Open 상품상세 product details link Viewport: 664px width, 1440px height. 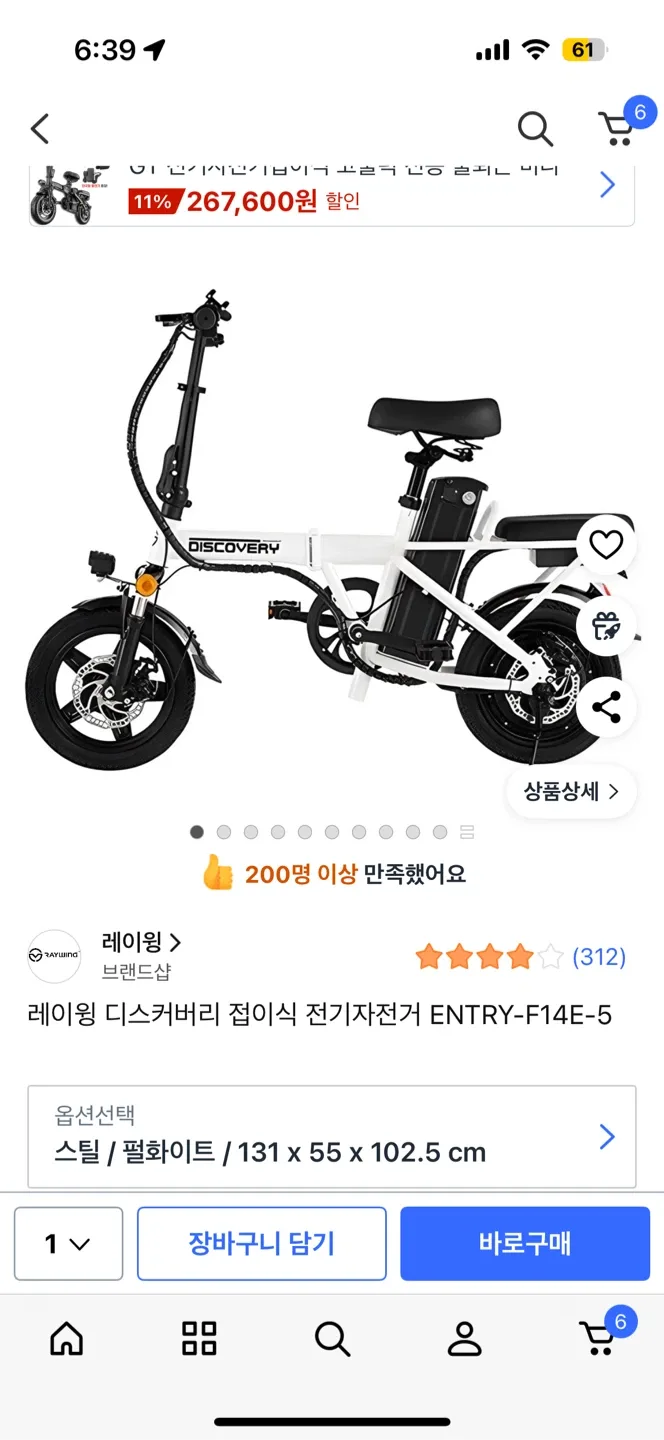click(571, 792)
